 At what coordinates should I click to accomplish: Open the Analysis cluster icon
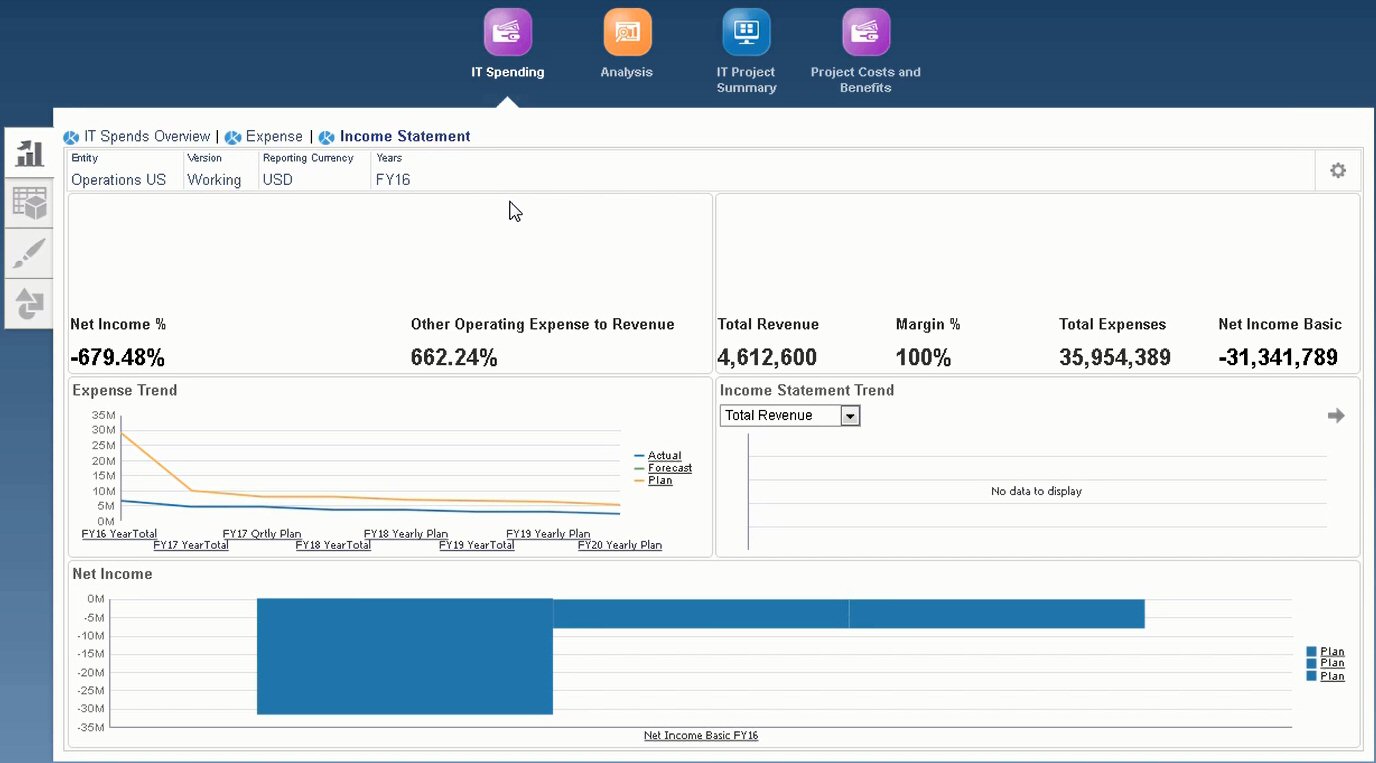pyautogui.click(x=627, y=32)
